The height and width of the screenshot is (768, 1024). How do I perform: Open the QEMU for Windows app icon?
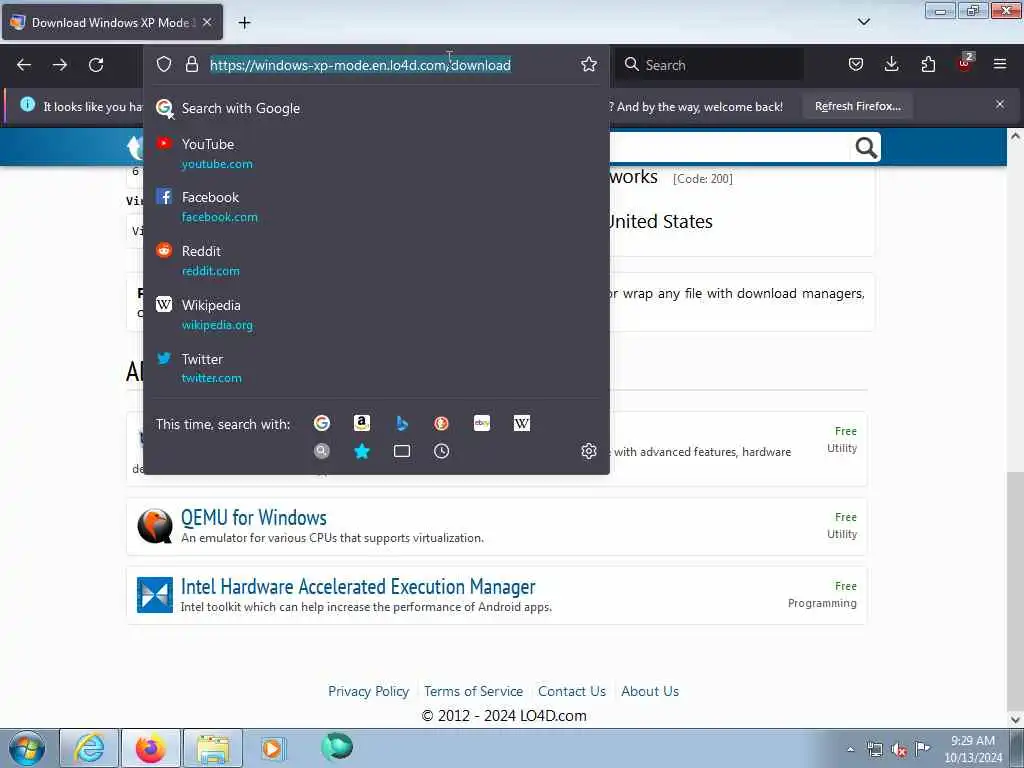pyautogui.click(x=155, y=526)
